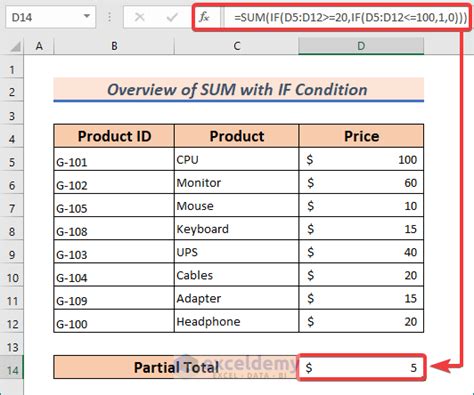Click the UPS price cell showing 40
Image resolution: width=474 pixels, height=395 pixels.
tap(361, 252)
